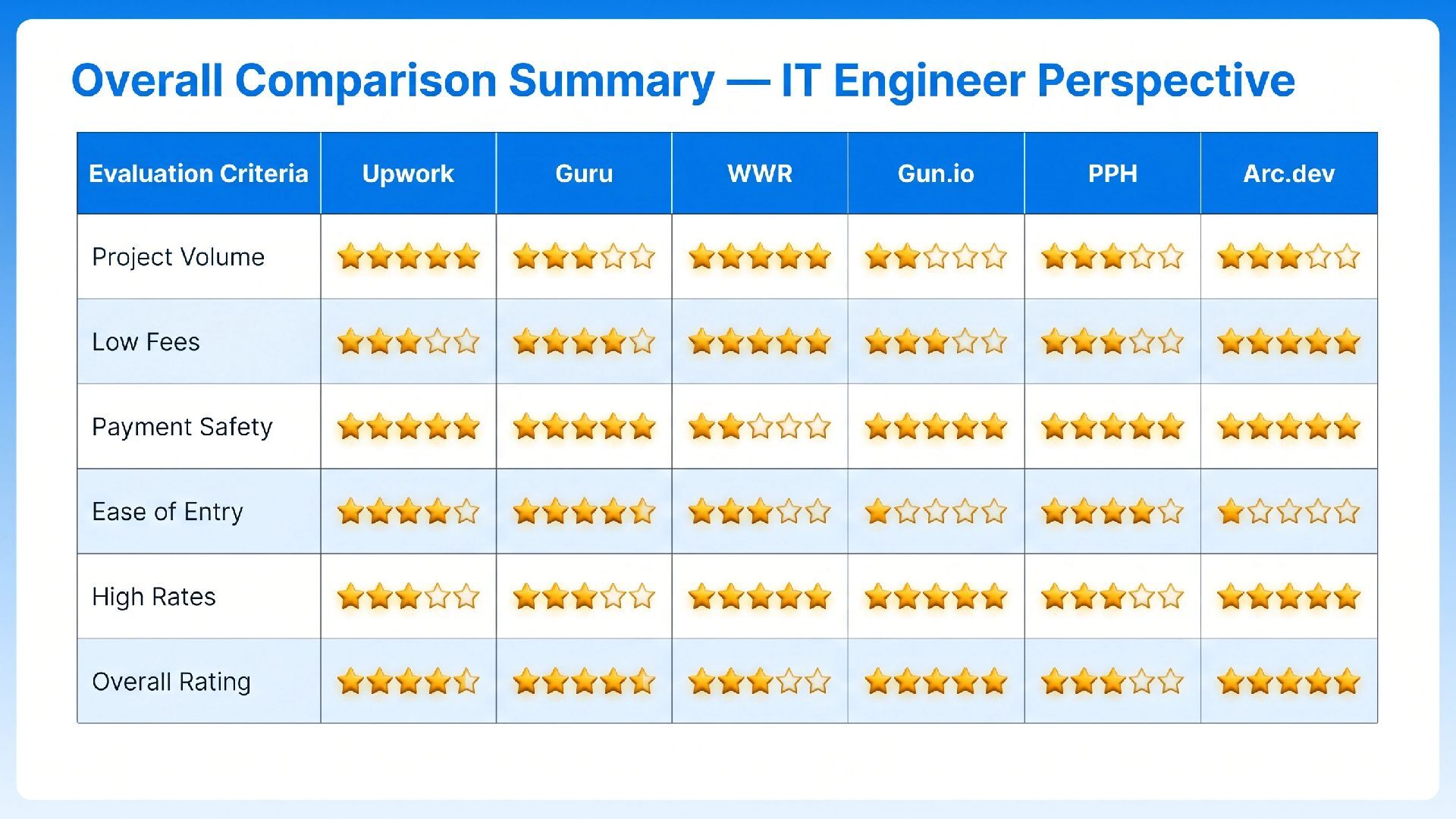The height and width of the screenshot is (819, 1456).
Task: Click Arc.dev's Overall Rating stars
Action: coord(1288,681)
